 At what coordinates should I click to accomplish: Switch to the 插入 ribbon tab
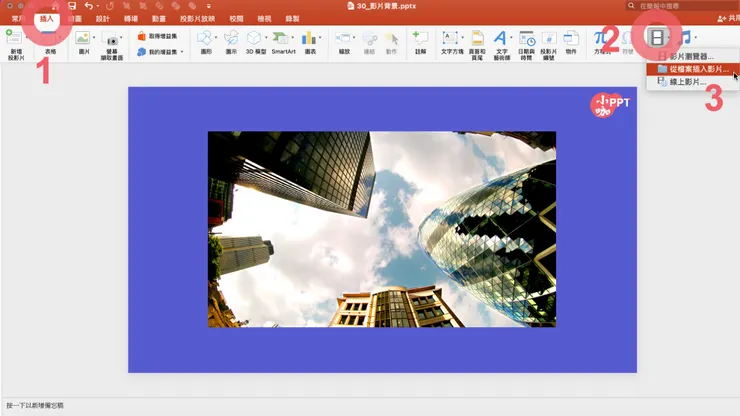tap(47, 19)
